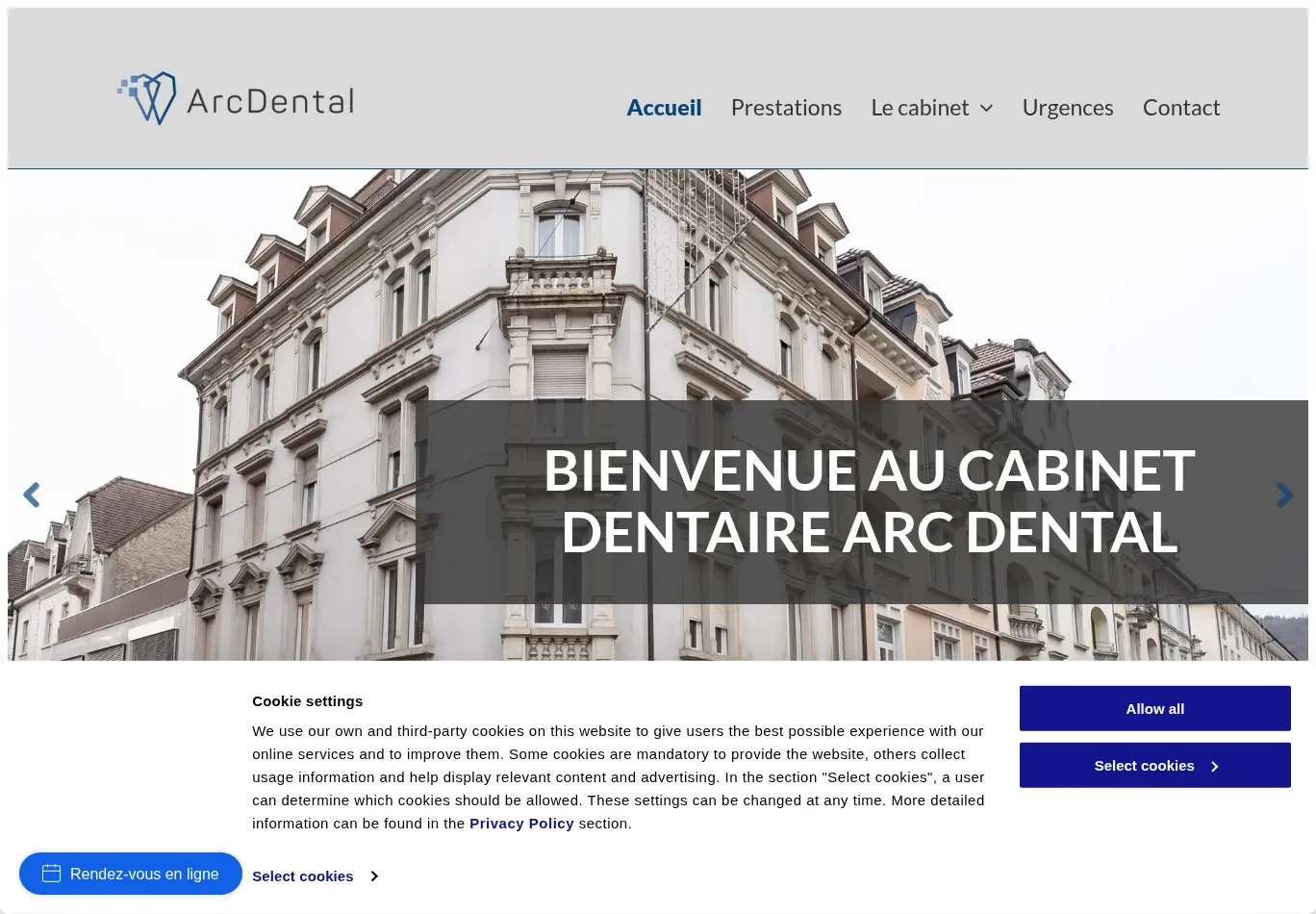Click the arrow inside the dark Select cookies button
Image resolution: width=1316 pixels, height=914 pixels.
tap(1214, 767)
